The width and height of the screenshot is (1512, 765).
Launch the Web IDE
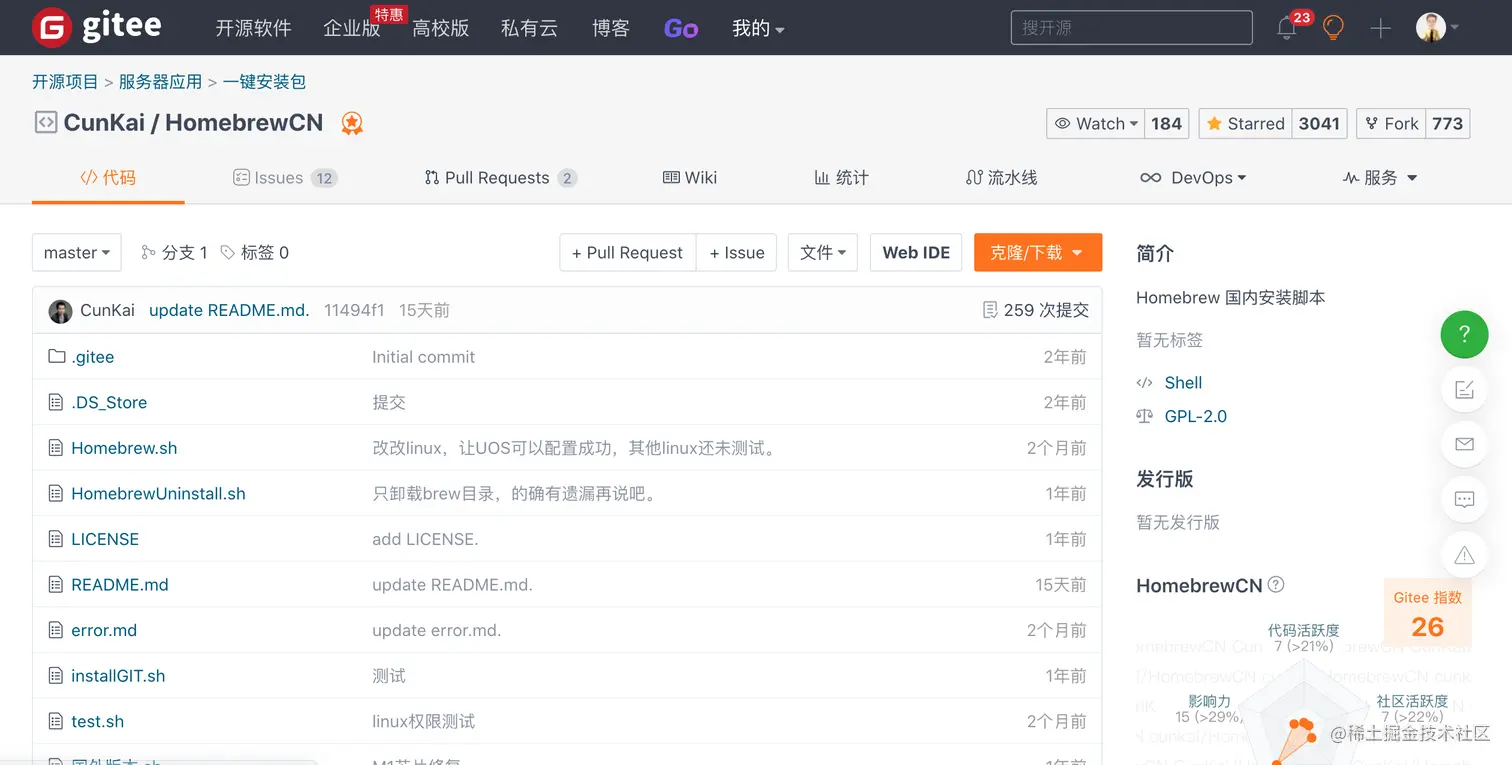[916, 252]
